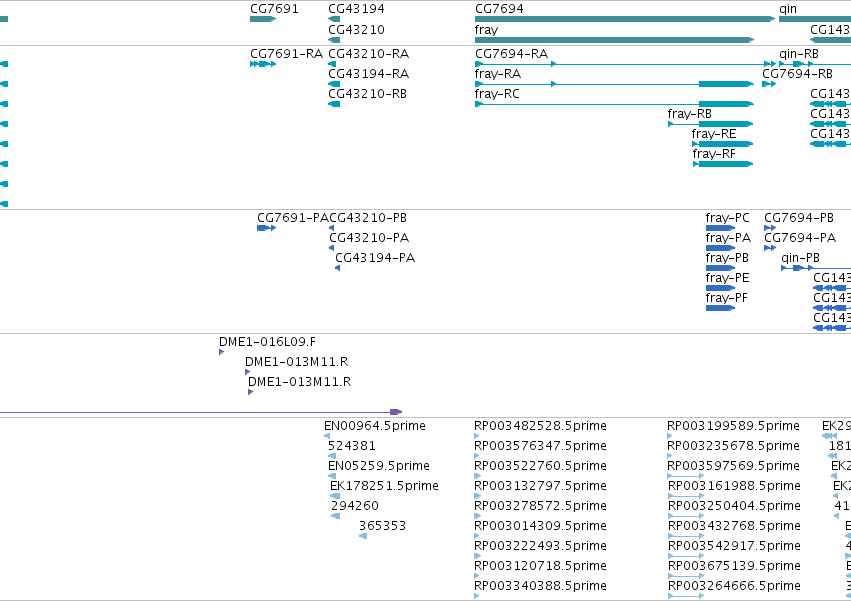
Task: Select protein fray-PC
Action: coord(720,228)
